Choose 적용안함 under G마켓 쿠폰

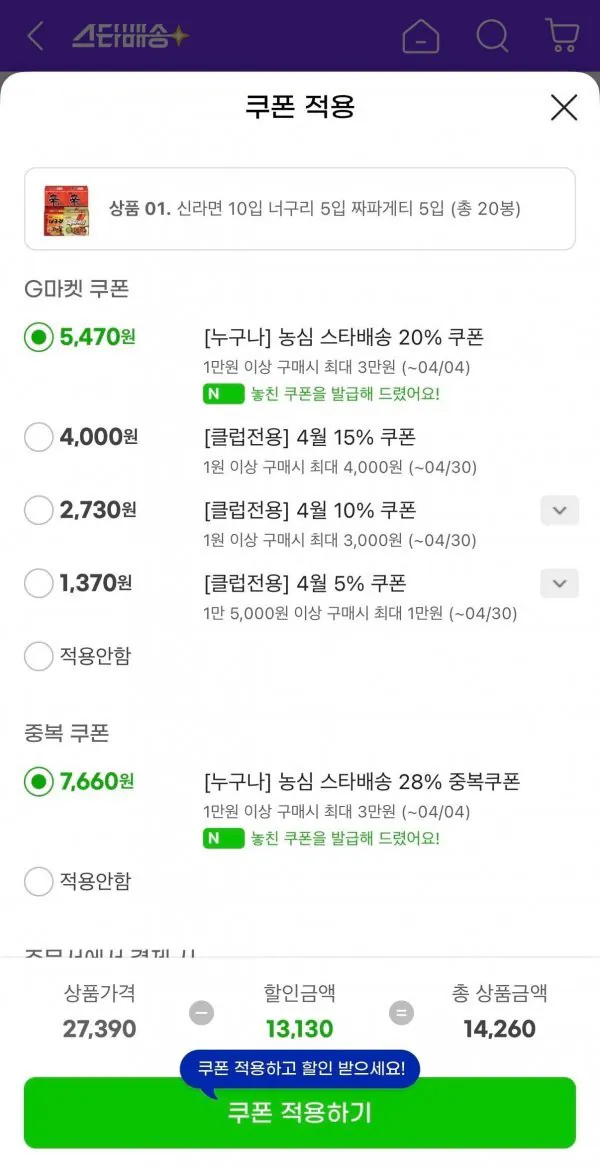(39, 656)
